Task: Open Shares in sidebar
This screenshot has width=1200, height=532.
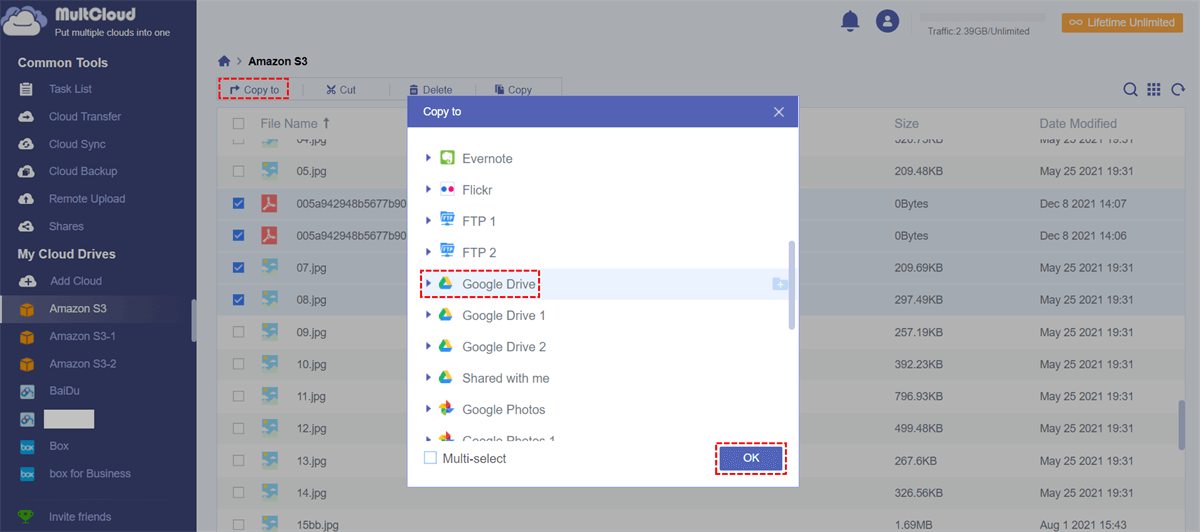Action: pyautogui.click(x=66, y=226)
